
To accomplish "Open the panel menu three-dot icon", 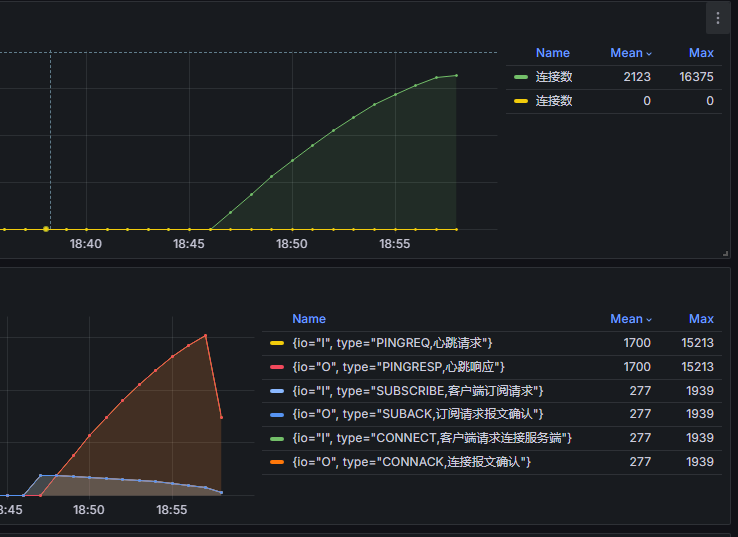I will 717,18.
